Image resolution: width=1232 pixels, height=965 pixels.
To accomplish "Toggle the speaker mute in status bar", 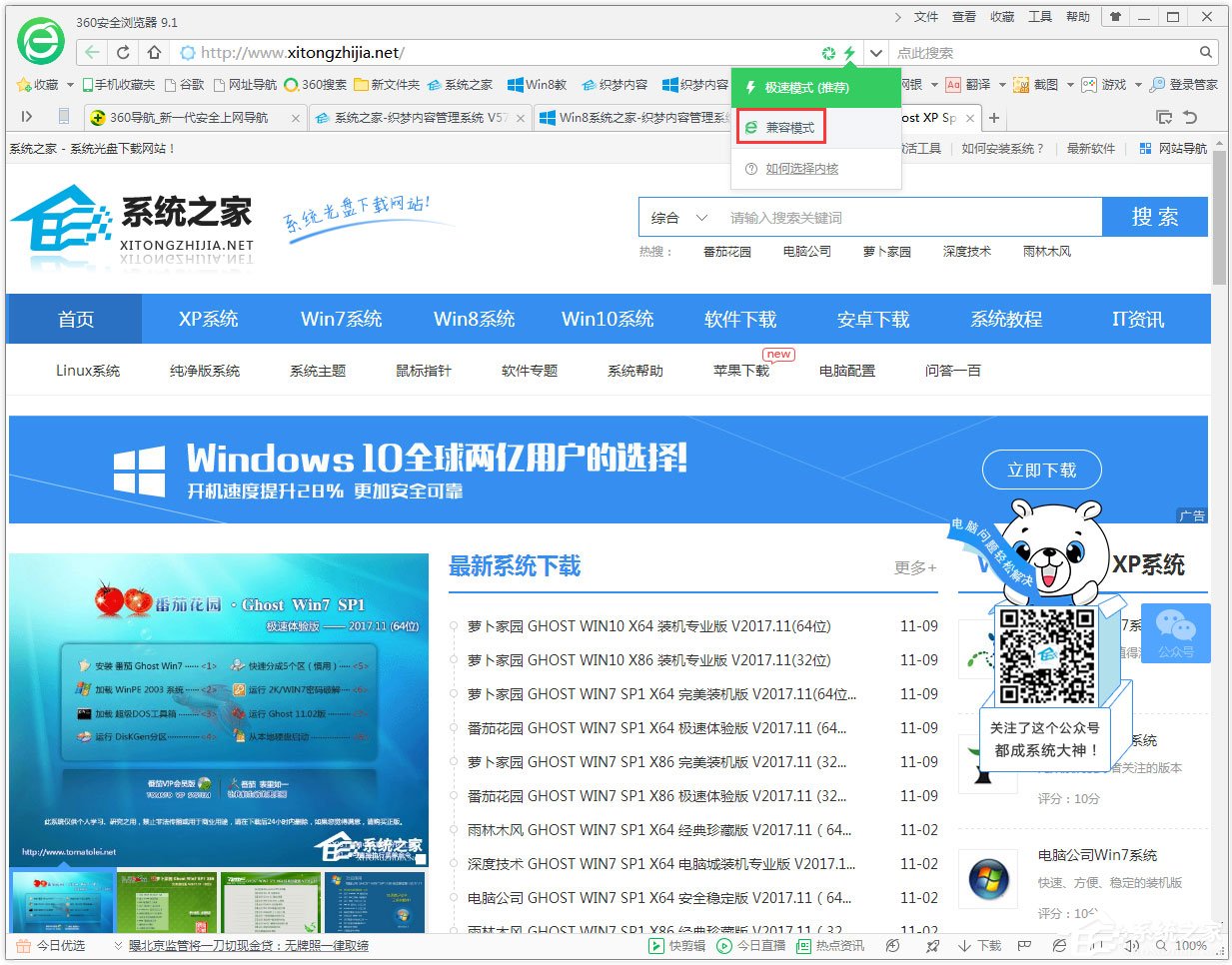I will [1131, 946].
